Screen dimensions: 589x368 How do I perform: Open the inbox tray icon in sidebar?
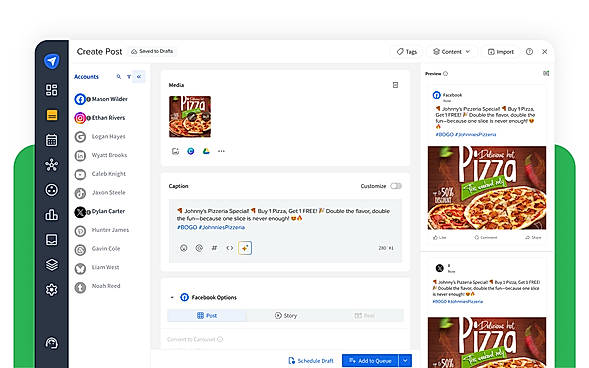pos(51,240)
